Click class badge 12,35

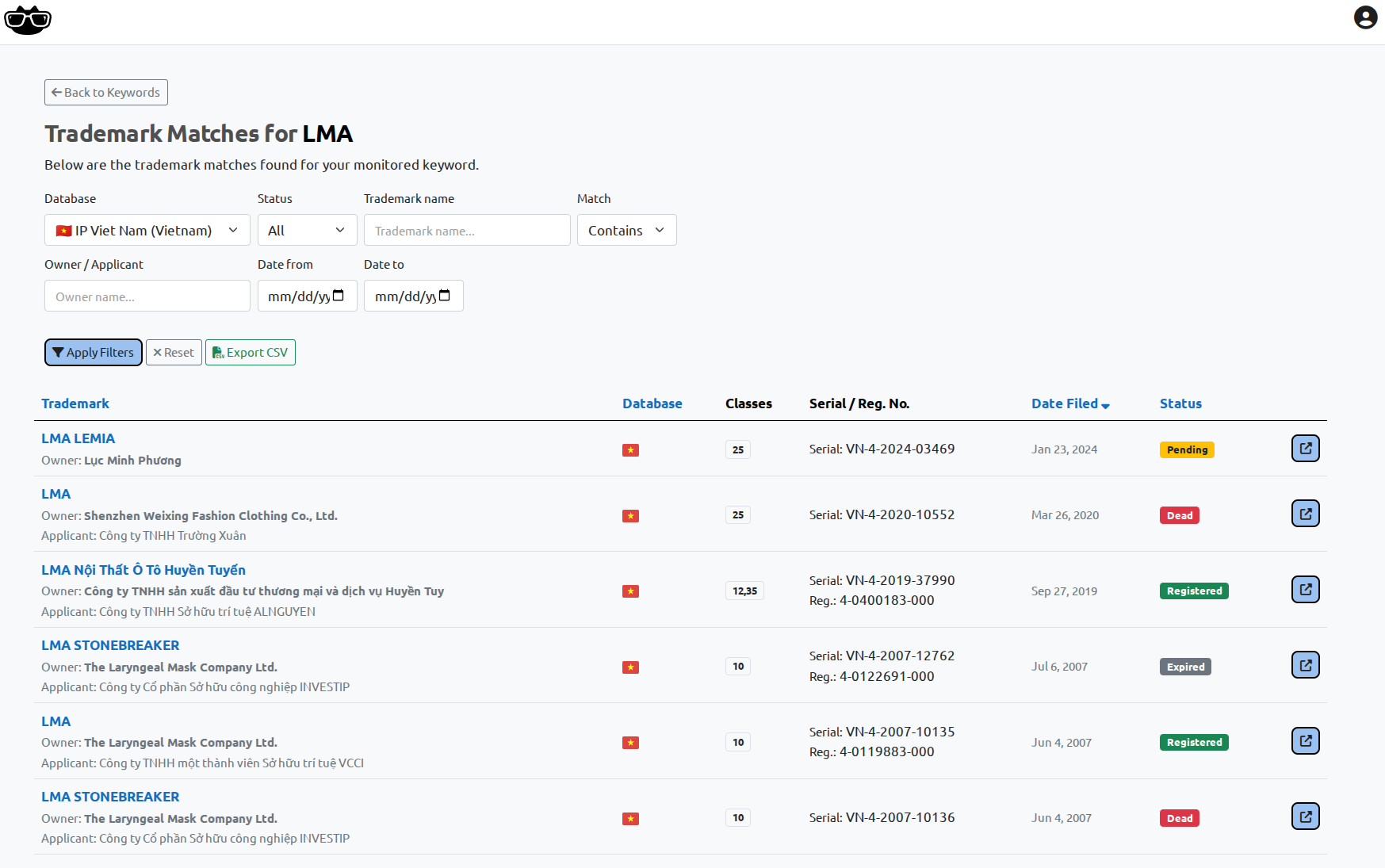[744, 591]
